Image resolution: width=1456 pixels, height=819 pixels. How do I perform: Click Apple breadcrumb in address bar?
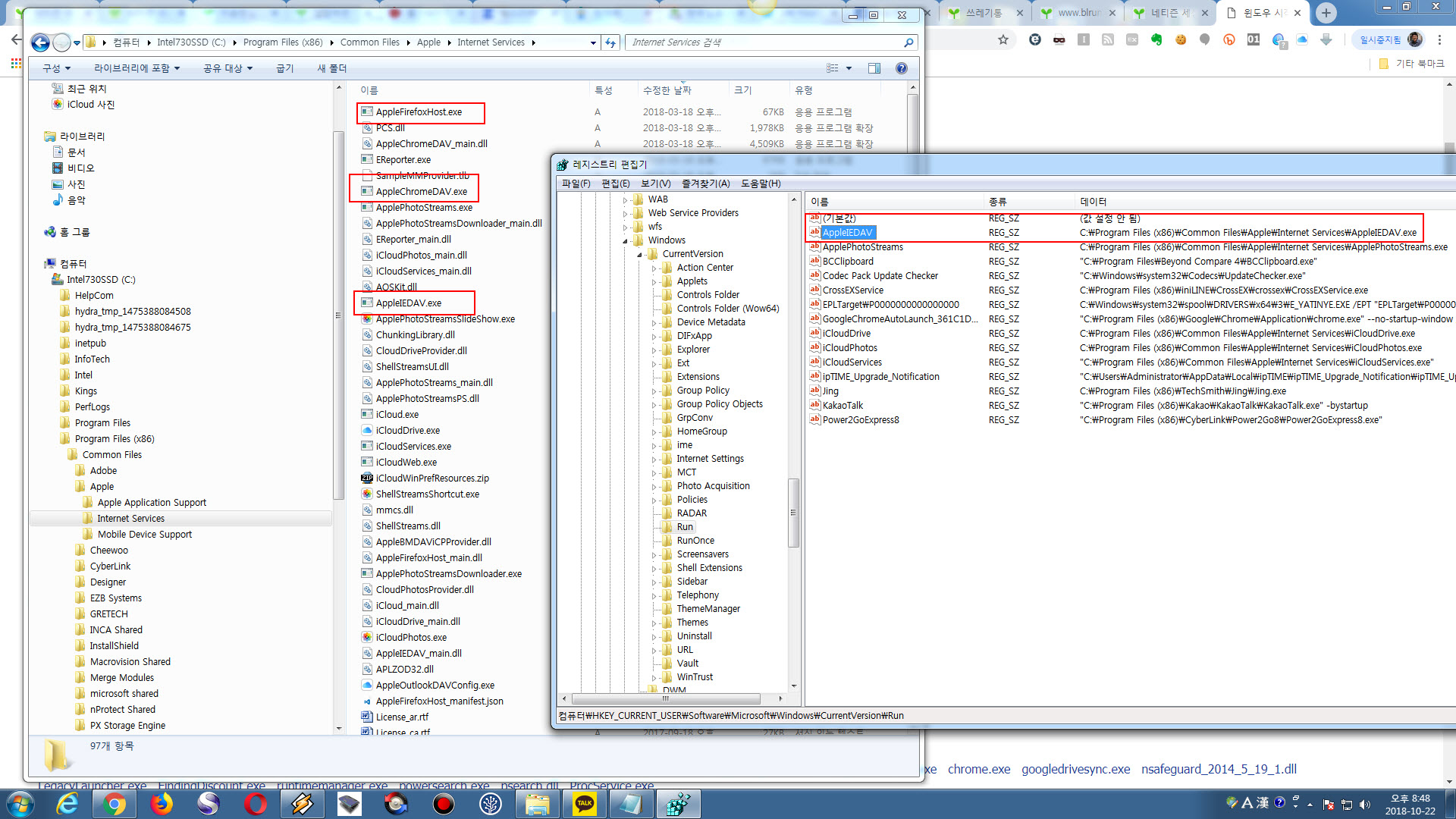tap(428, 43)
